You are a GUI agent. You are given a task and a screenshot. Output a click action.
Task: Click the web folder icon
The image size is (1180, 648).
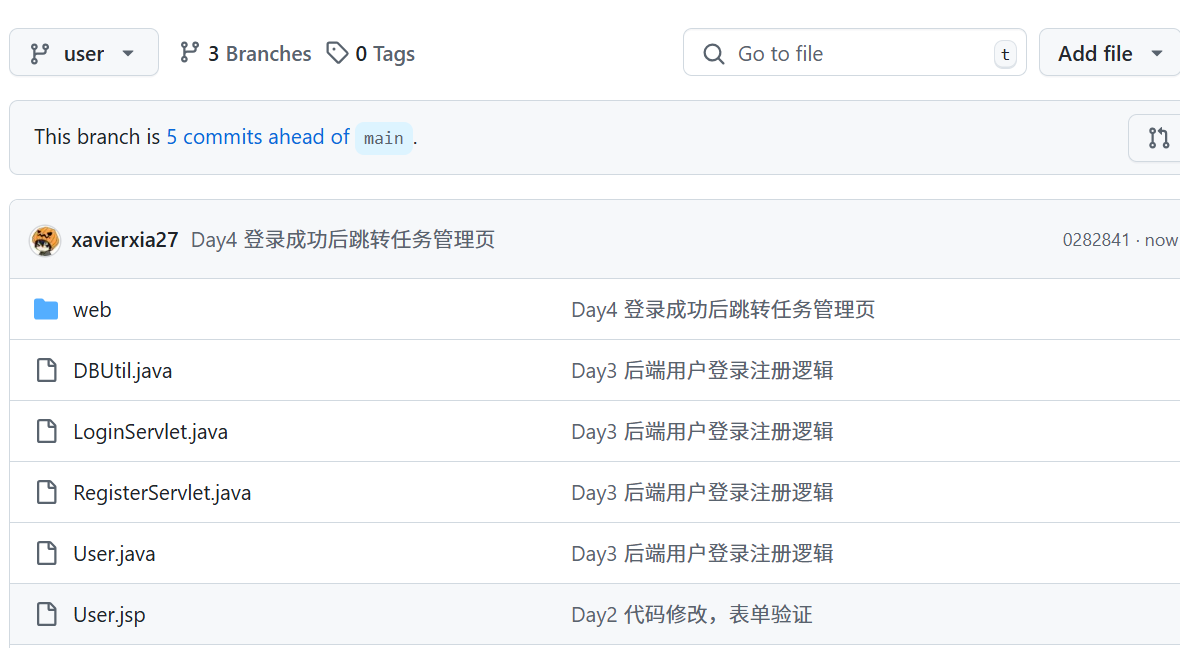[x=46, y=310]
